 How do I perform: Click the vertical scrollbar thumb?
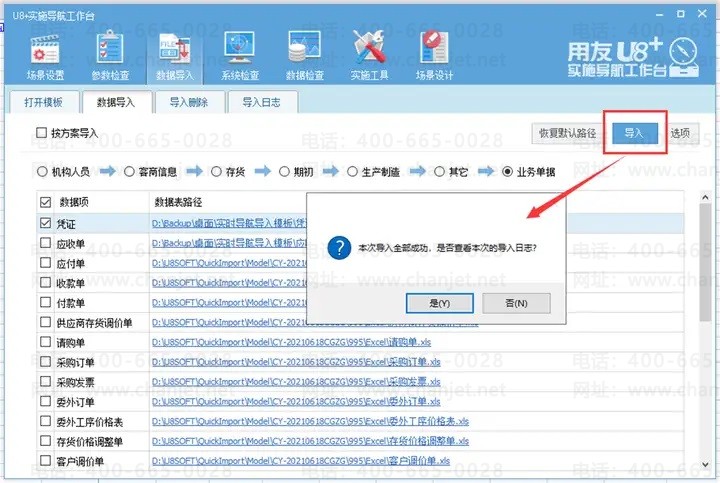click(705, 263)
